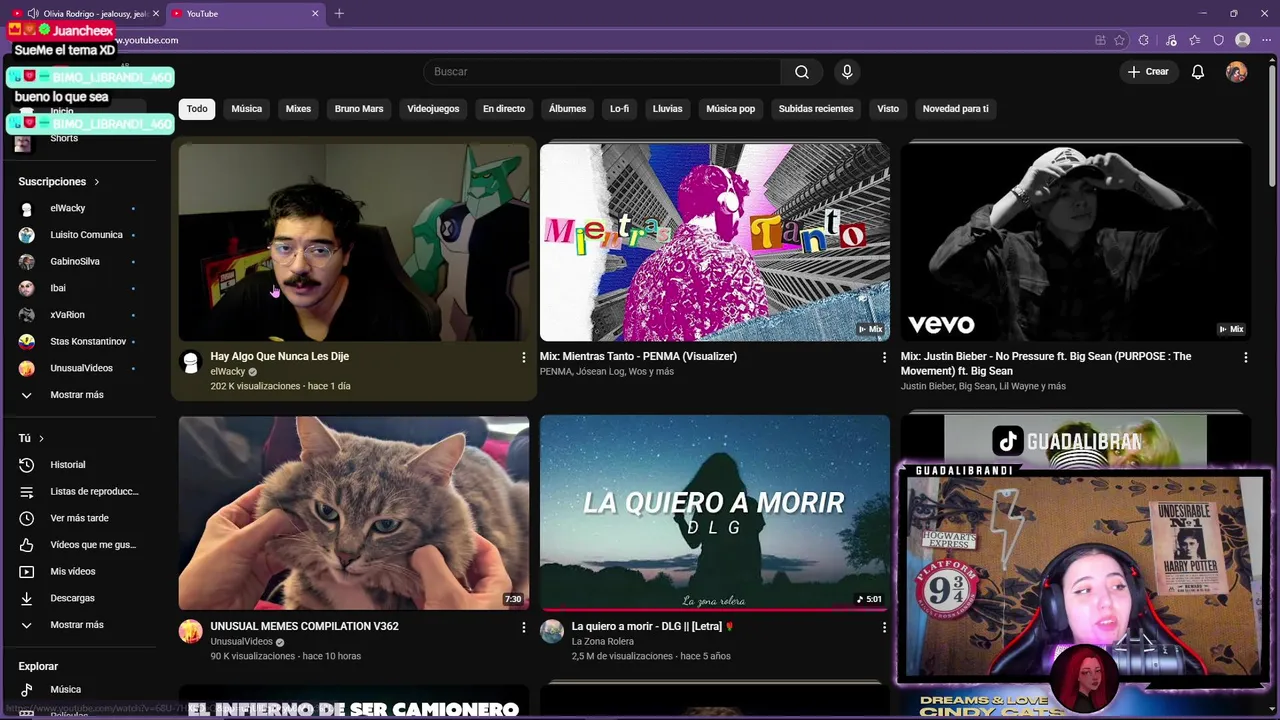
Task: Open the YouTube account avatar menu
Action: coord(1237,72)
